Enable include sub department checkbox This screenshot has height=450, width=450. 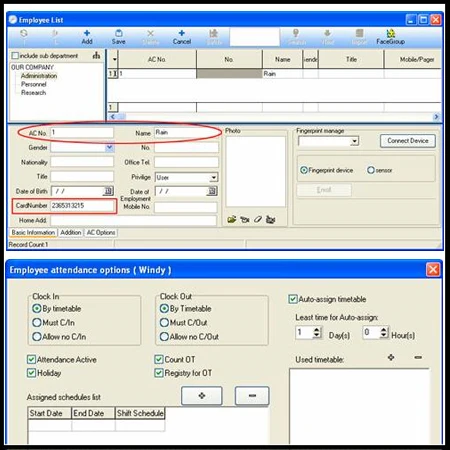[15, 55]
